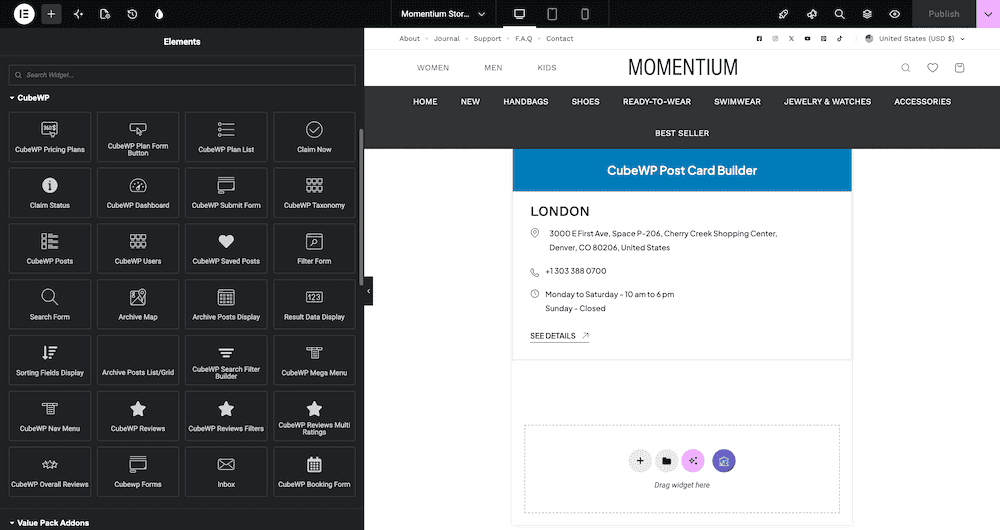Select CubeWP Plan Form Button widget
Image resolution: width=1000 pixels, height=530 pixels.
pyautogui.click(x=138, y=137)
